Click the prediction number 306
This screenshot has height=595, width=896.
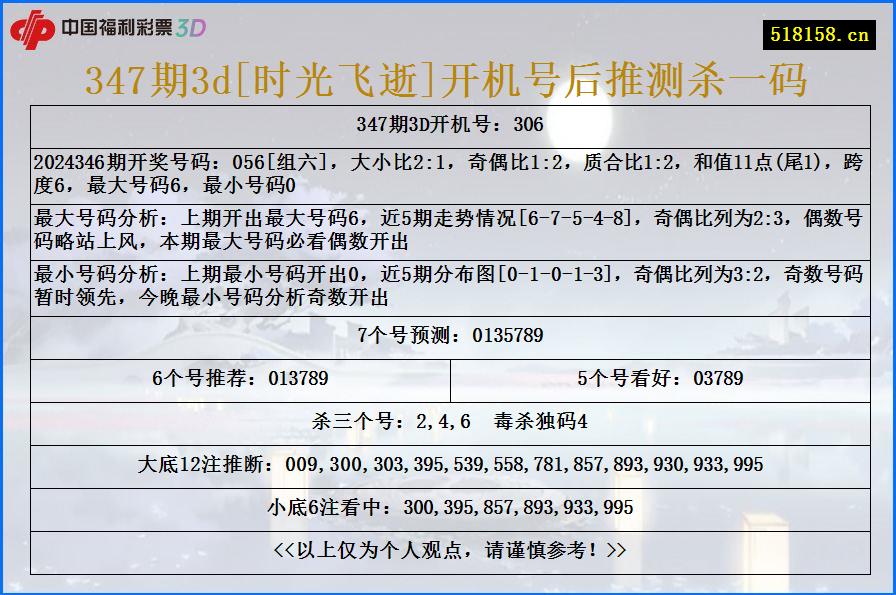pyautogui.click(x=527, y=125)
